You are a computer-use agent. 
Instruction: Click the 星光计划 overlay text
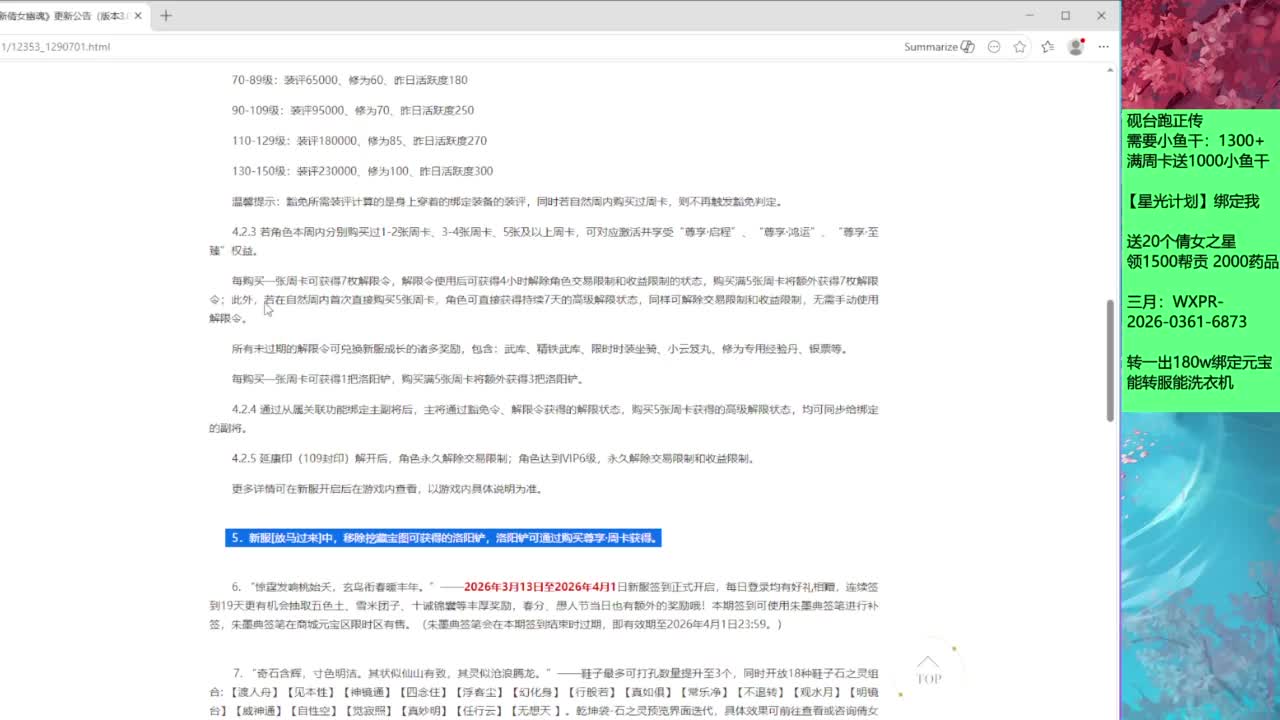1193,201
